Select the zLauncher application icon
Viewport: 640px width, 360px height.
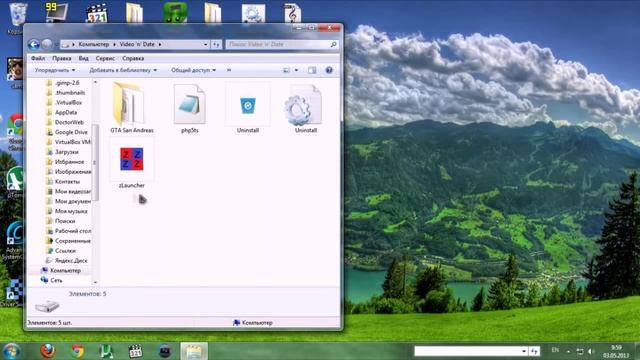[132, 163]
